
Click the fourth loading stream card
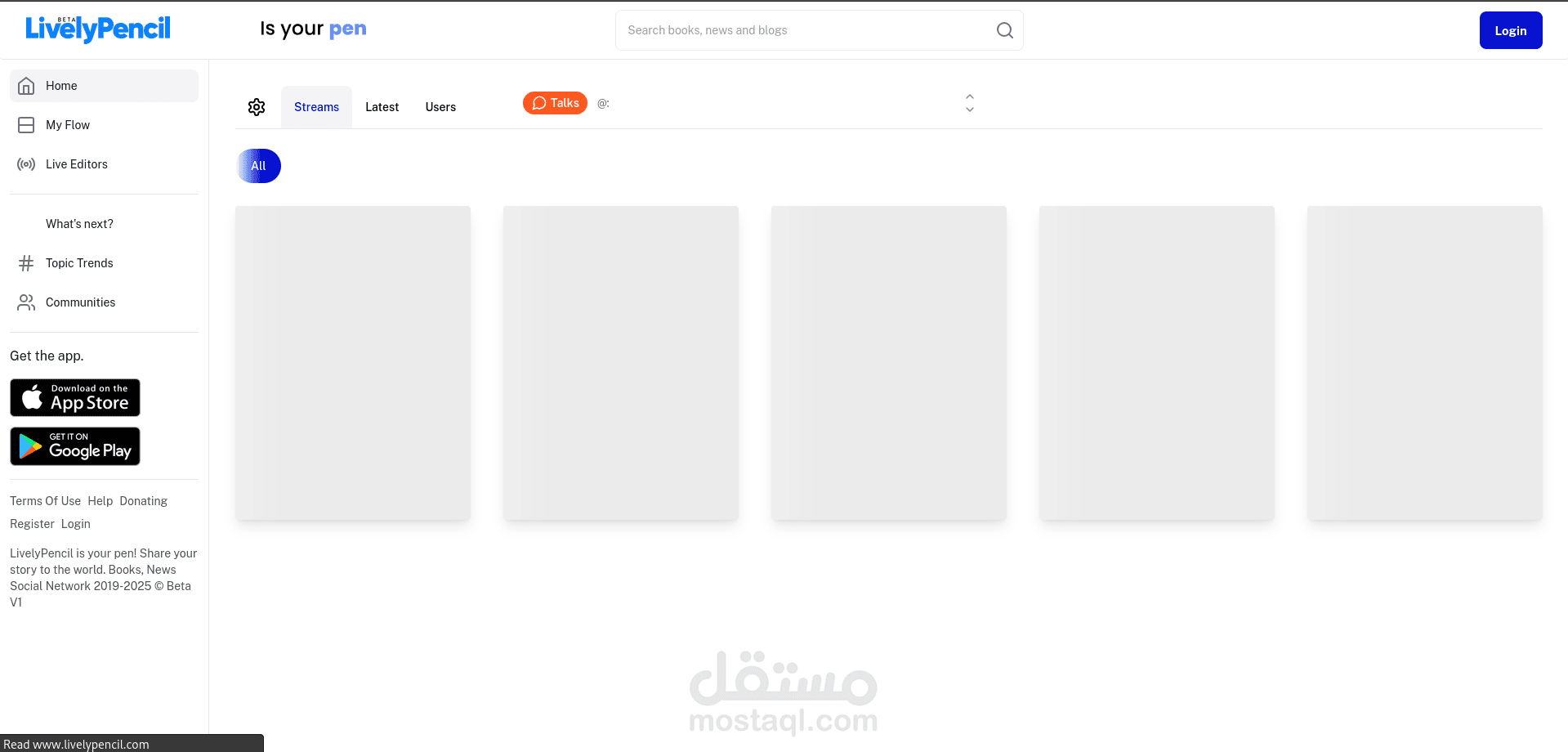click(x=1157, y=363)
